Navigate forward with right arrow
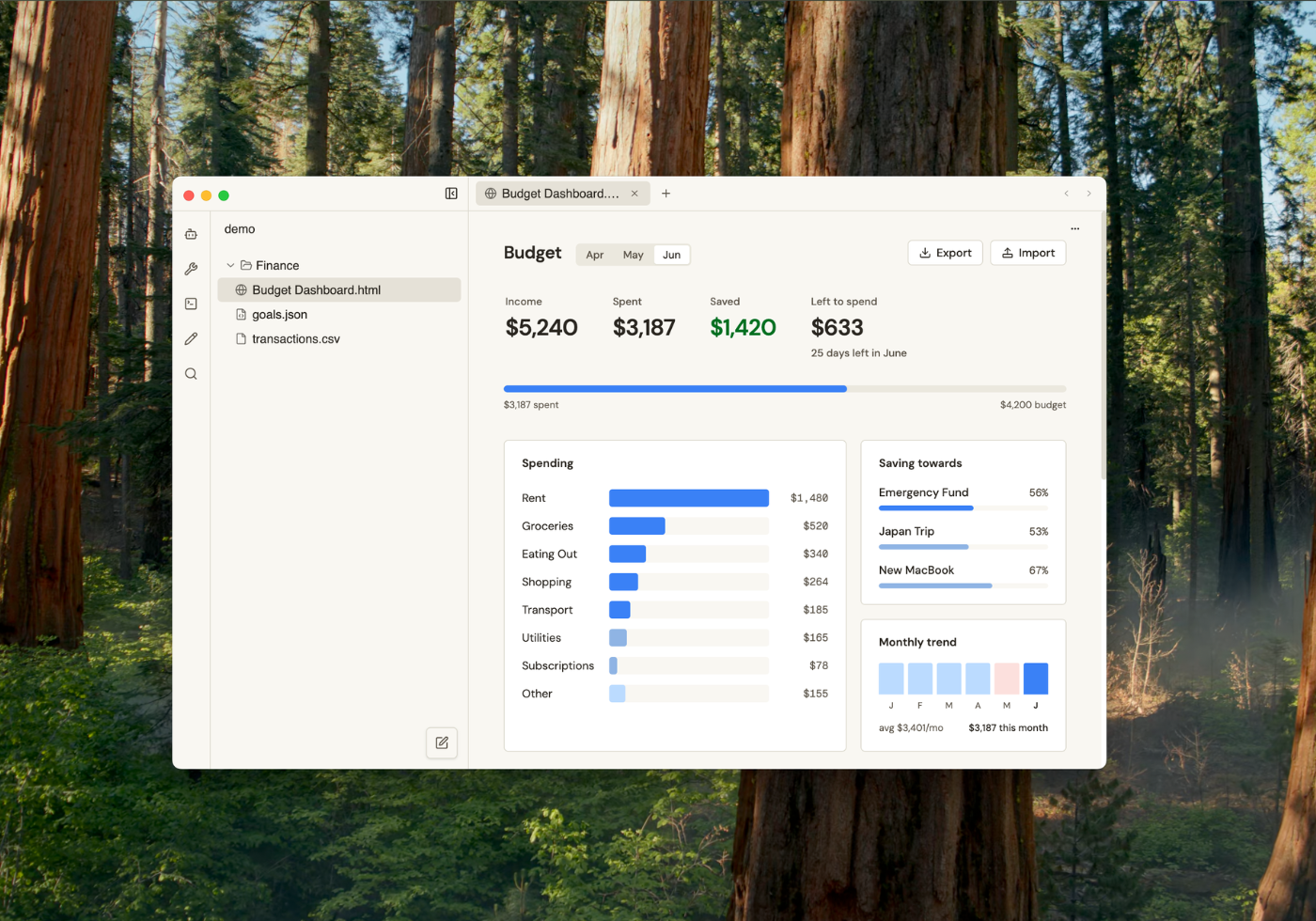 tap(1089, 194)
